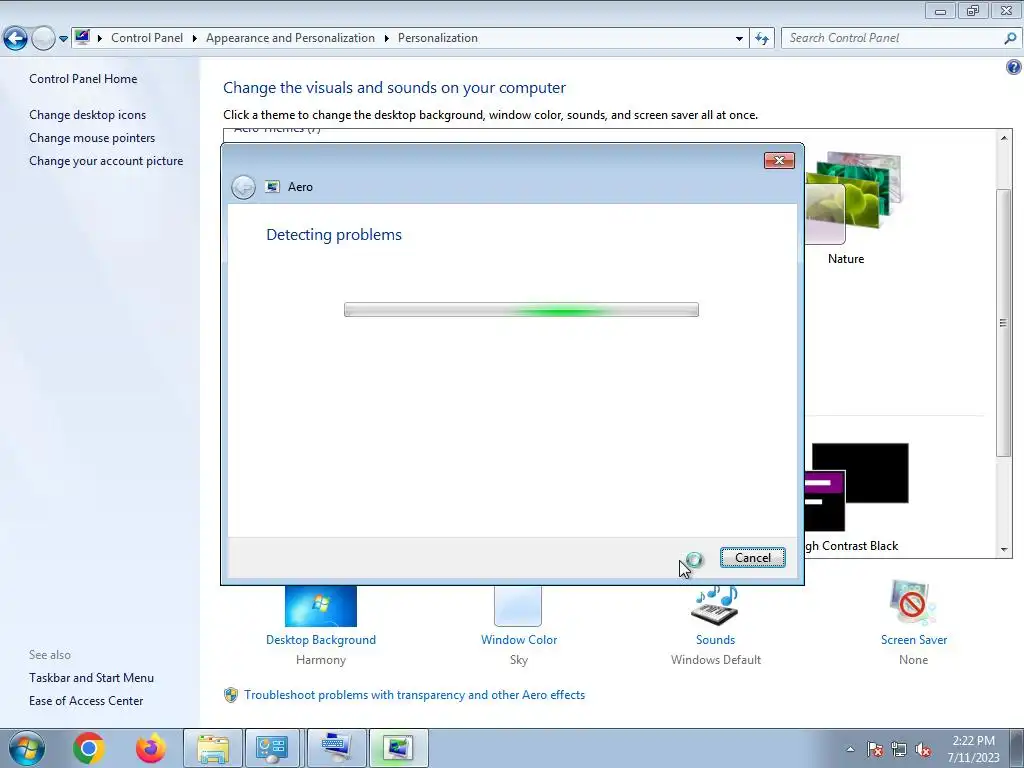Screen dimensions: 1024x768
Task: Switch to the keyboard-and-monitor taskbar app
Action: pos(336,748)
